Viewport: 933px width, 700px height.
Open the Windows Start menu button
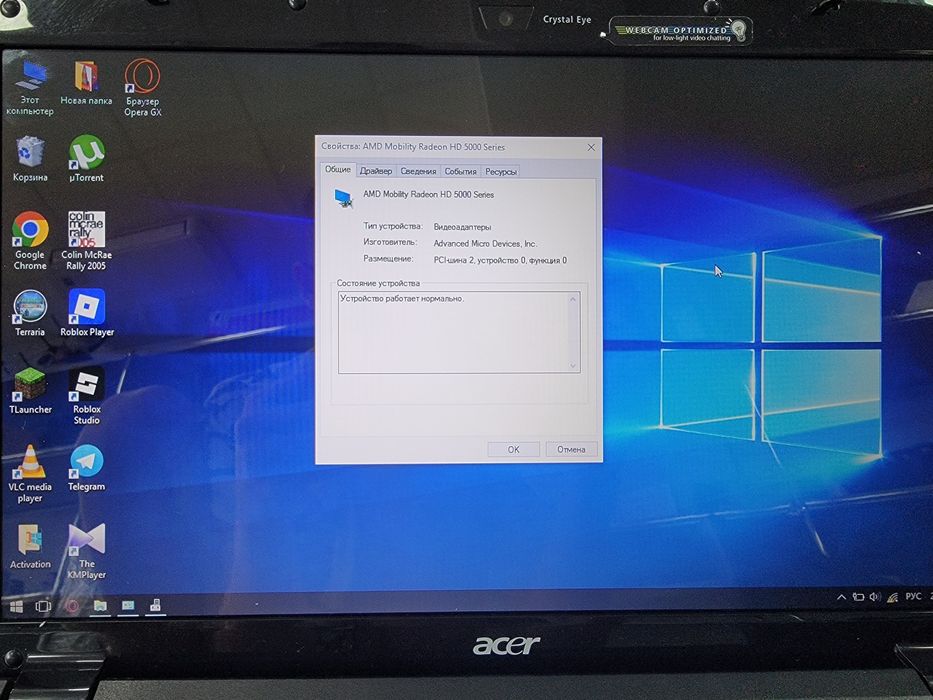pyautogui.click(x=16, y=607)
